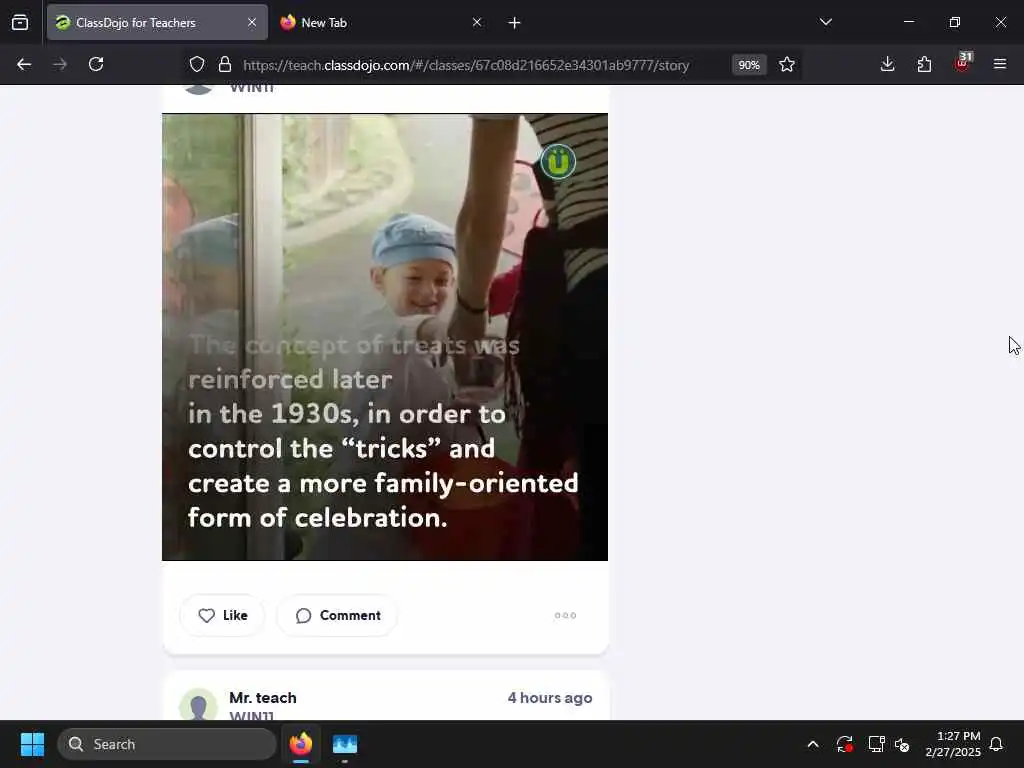
Task: Minimize the Firefox window
Action: point(908,22)
